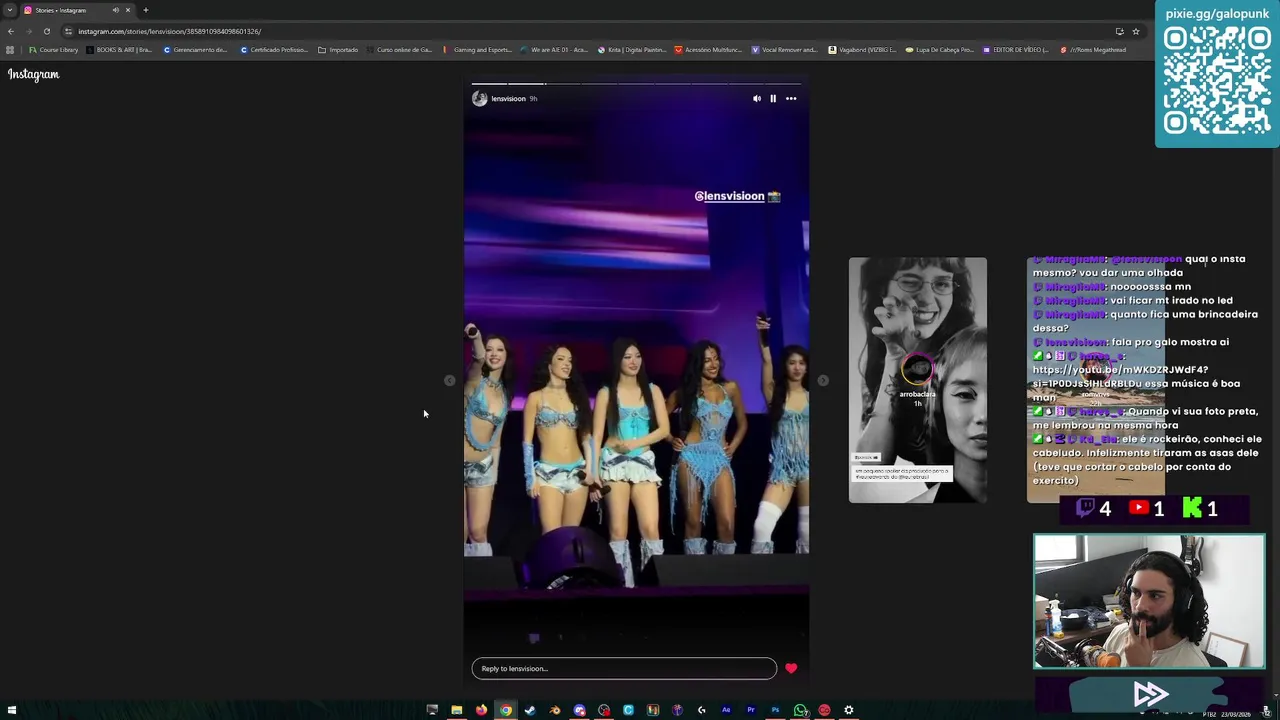
Task: Open the Vocal Remover bookmark
Action: point(784,50)
